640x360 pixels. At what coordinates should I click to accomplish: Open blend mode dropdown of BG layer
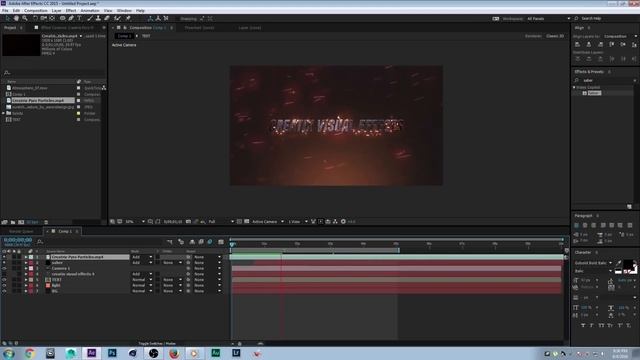tap(142, 291)
